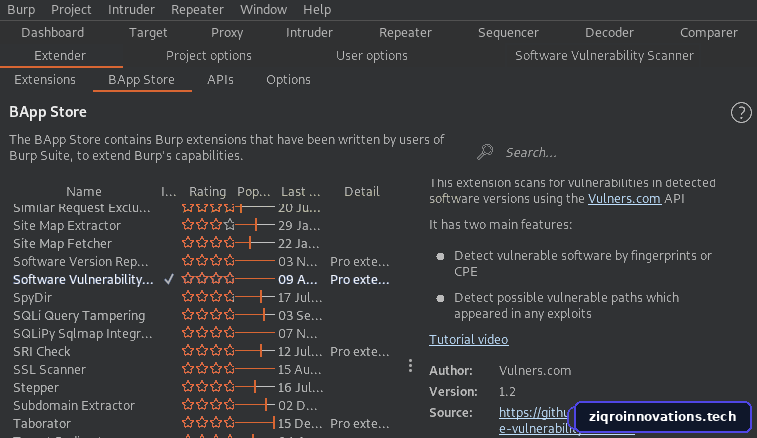757x438 pixels.
Task: Click the popularity bar of SpyDir
Action: click(x=255, y=297)
